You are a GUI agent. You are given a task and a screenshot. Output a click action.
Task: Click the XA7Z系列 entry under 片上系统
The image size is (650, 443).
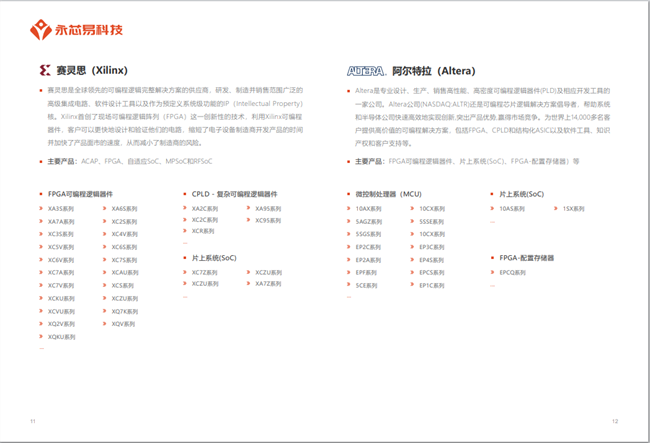(x=268, y=284)
